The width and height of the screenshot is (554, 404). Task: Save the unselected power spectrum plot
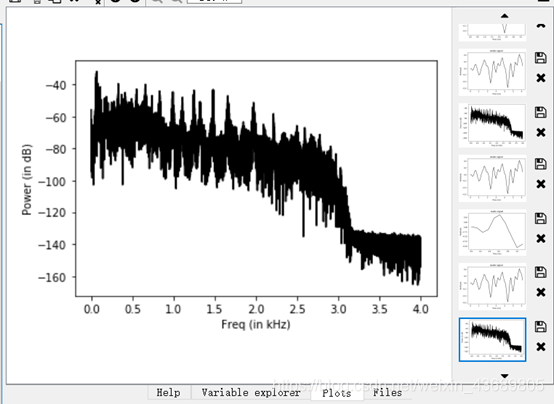(541, 112)
